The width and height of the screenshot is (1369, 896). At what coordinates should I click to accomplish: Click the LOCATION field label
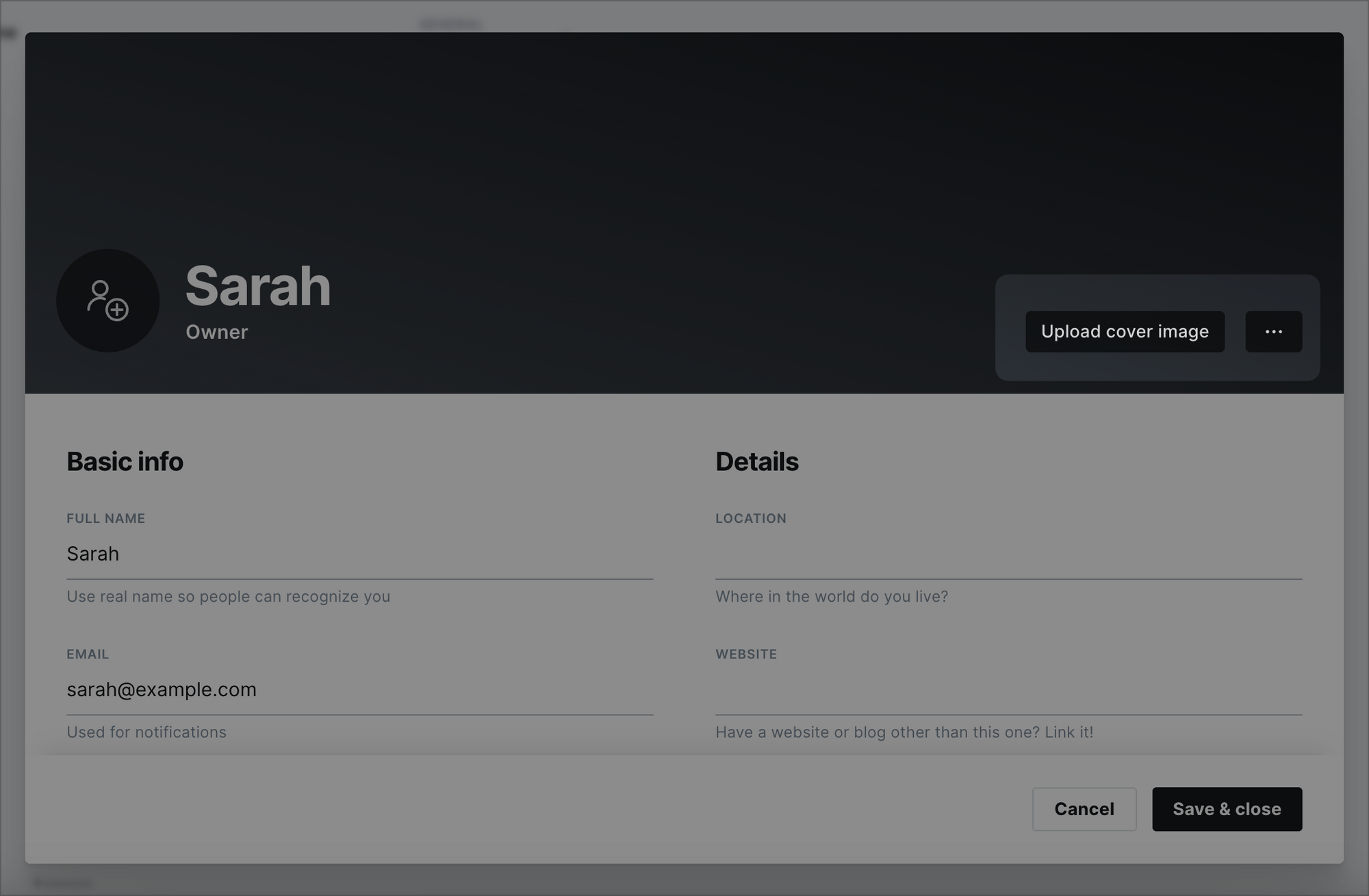(x=750, y=518)
